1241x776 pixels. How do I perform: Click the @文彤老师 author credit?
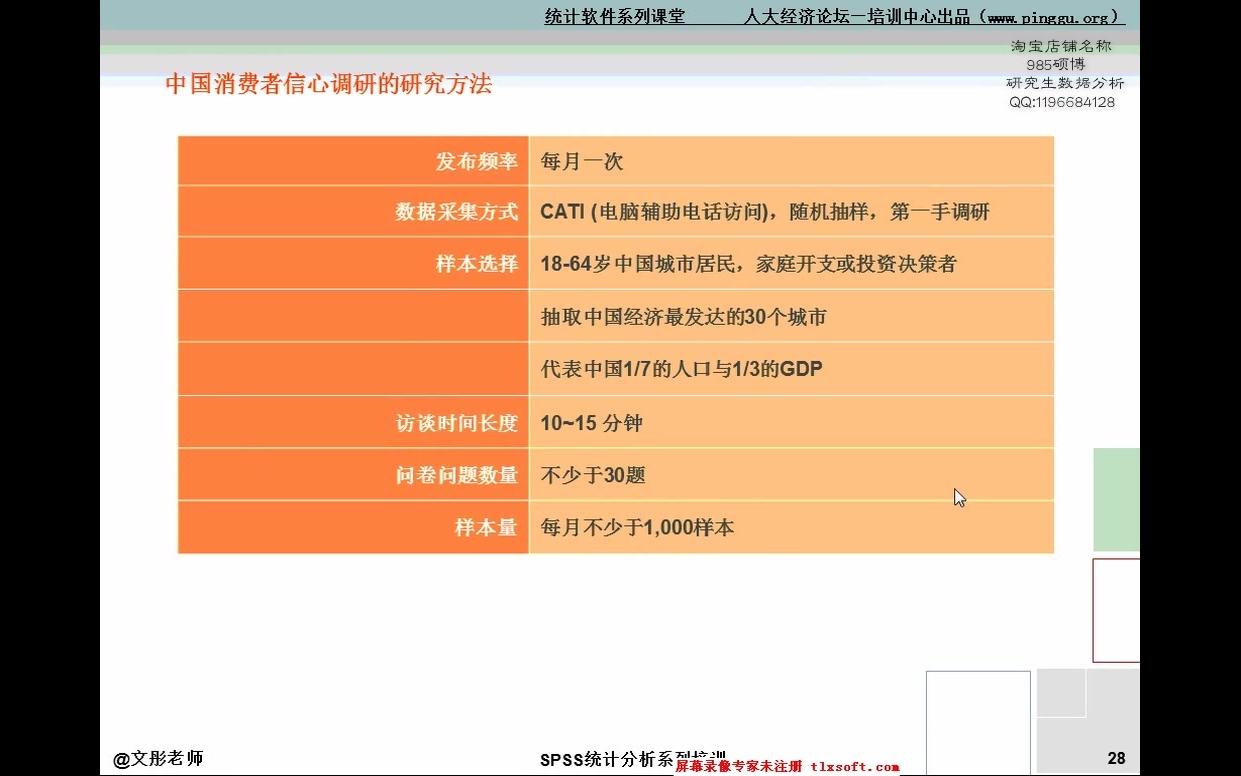click(158, 758)
